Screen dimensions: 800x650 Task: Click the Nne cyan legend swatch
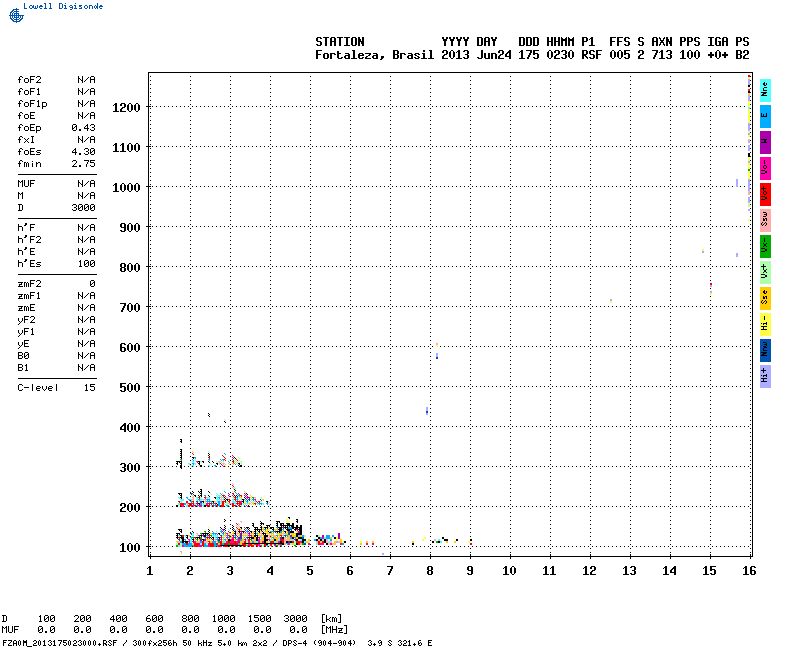pos(765,90)
